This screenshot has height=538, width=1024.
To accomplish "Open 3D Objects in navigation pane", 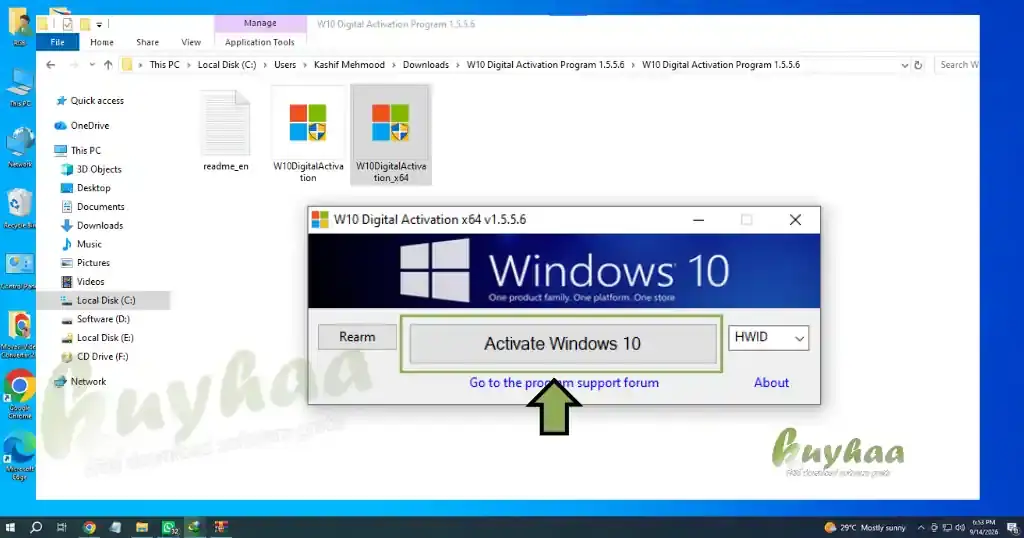I will coord(91,169).
